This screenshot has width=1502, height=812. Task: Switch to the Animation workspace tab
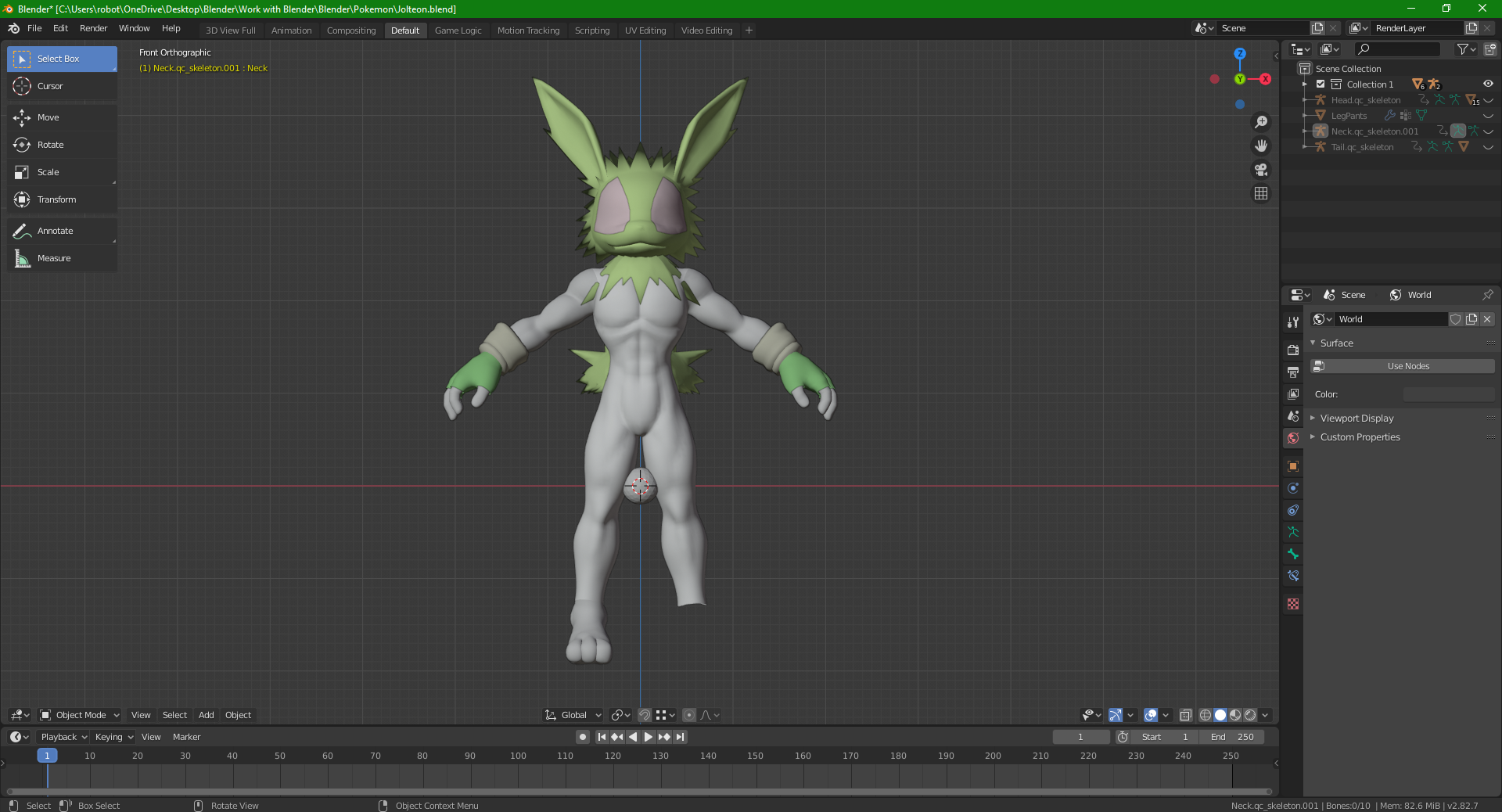tap(291, 31)
